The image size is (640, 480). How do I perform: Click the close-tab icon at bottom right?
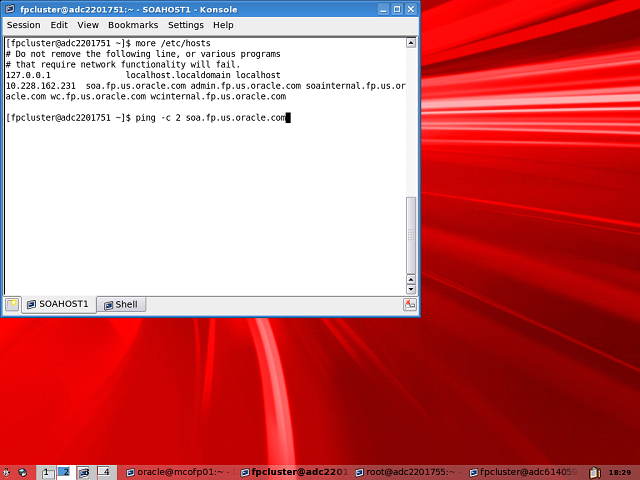coord(410,304)
